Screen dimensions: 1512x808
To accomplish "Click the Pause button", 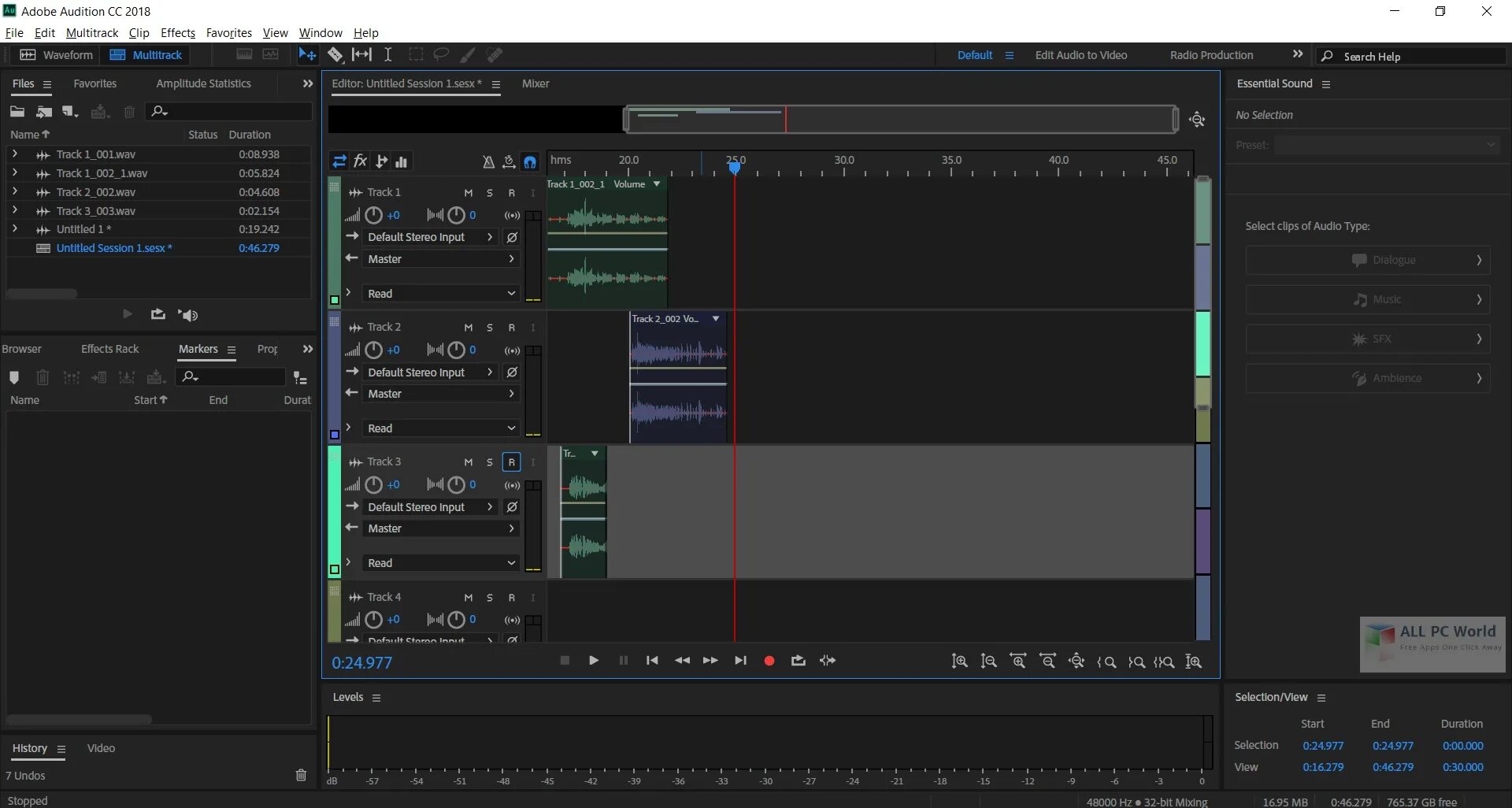I will (x=624, y=661).
